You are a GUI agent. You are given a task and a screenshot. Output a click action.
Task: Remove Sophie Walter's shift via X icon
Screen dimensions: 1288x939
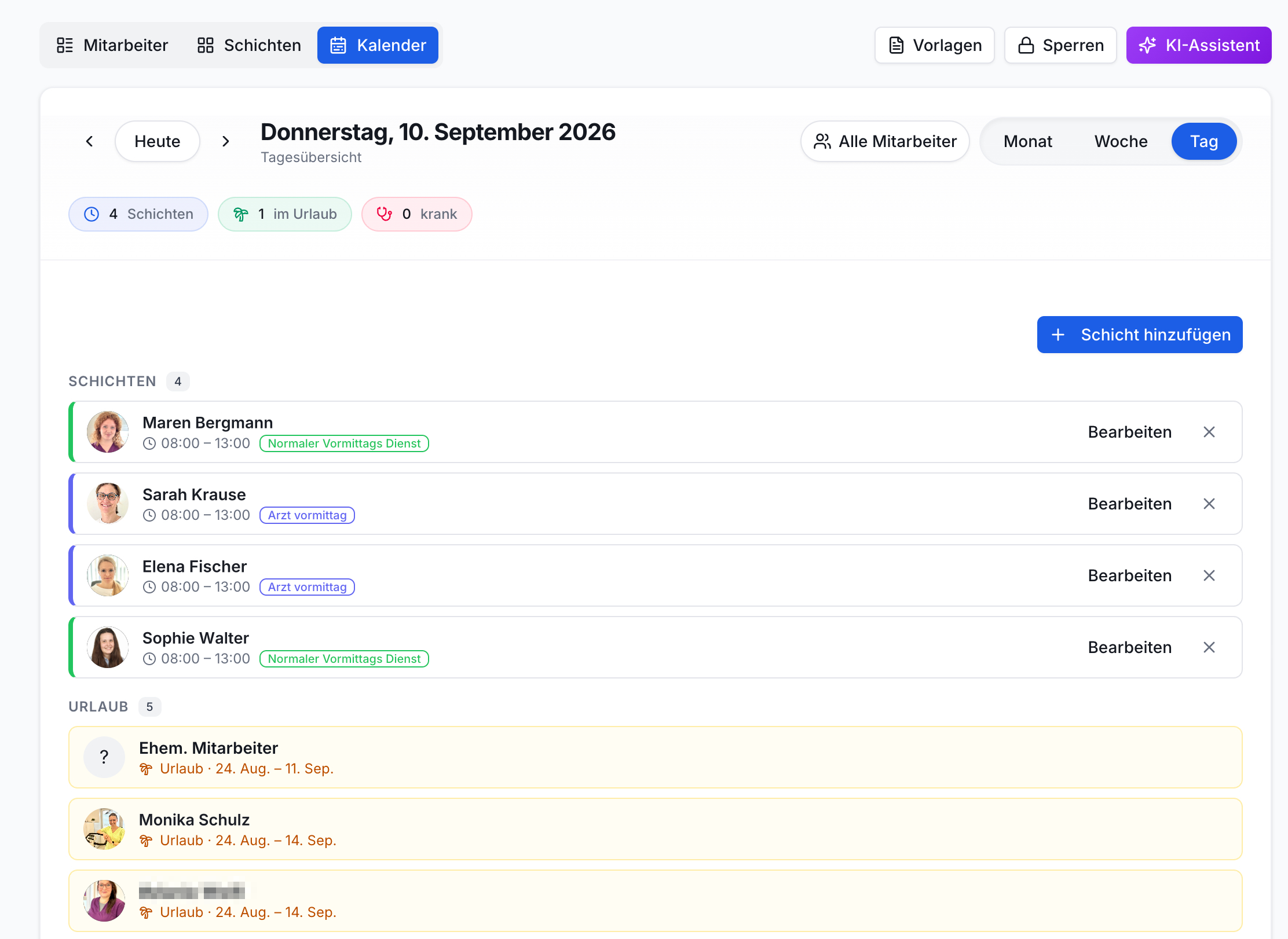click(x=1209, y=647)
